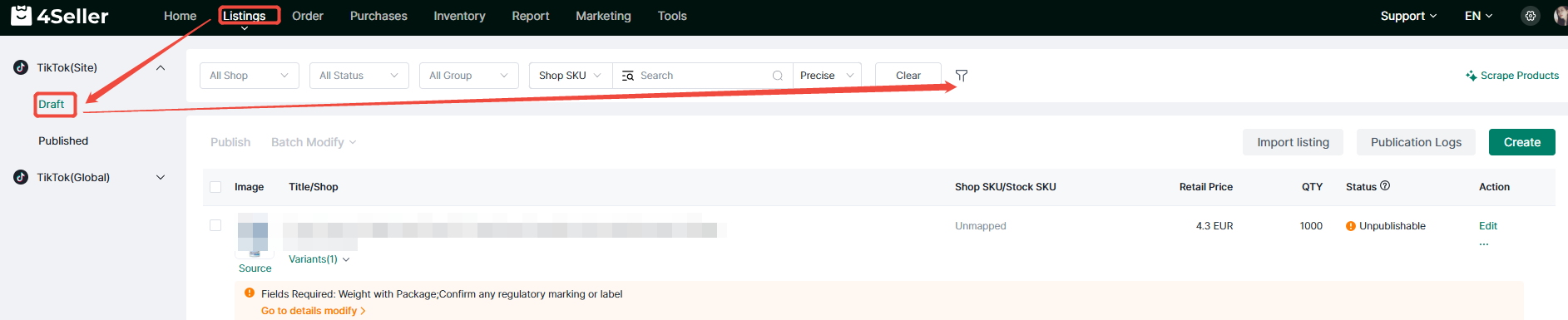
Task: Select Draft in the sidebar
Action: click(x=52, y=104)
